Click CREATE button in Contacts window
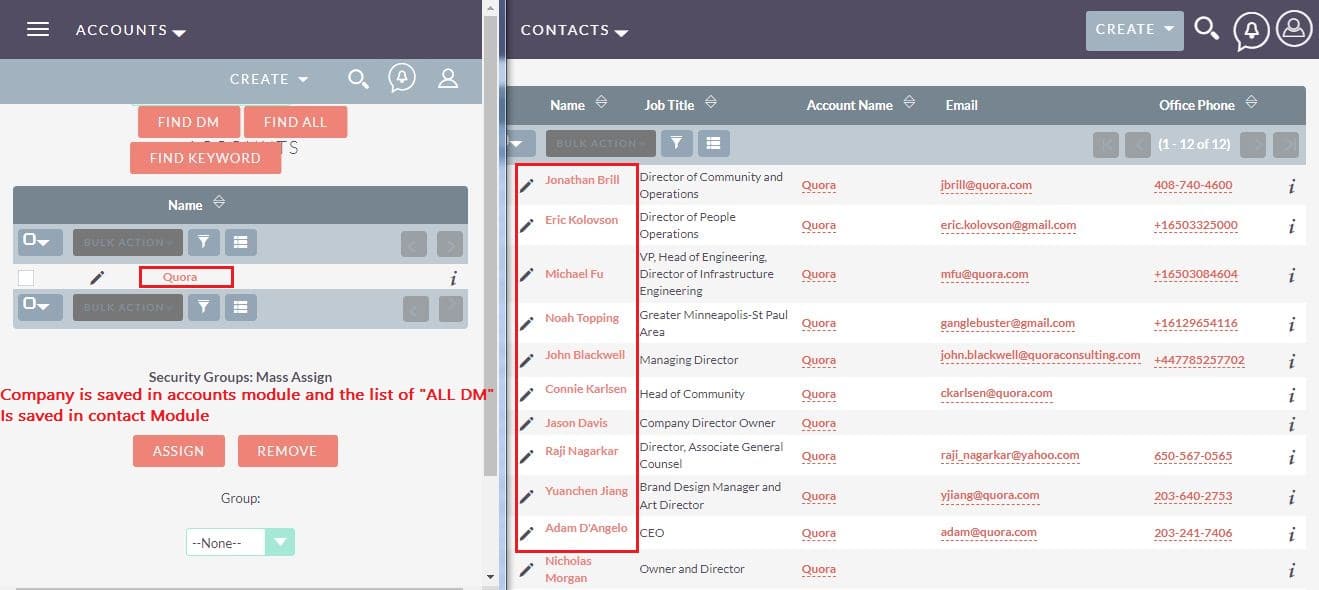1319x590 pixels. point(1134,30)
